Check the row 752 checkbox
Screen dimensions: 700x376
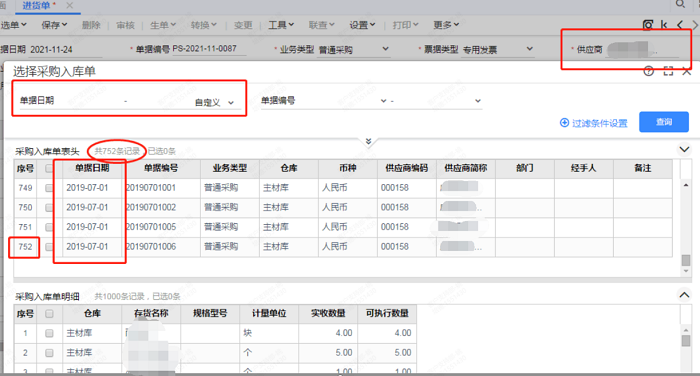(49, 247)
